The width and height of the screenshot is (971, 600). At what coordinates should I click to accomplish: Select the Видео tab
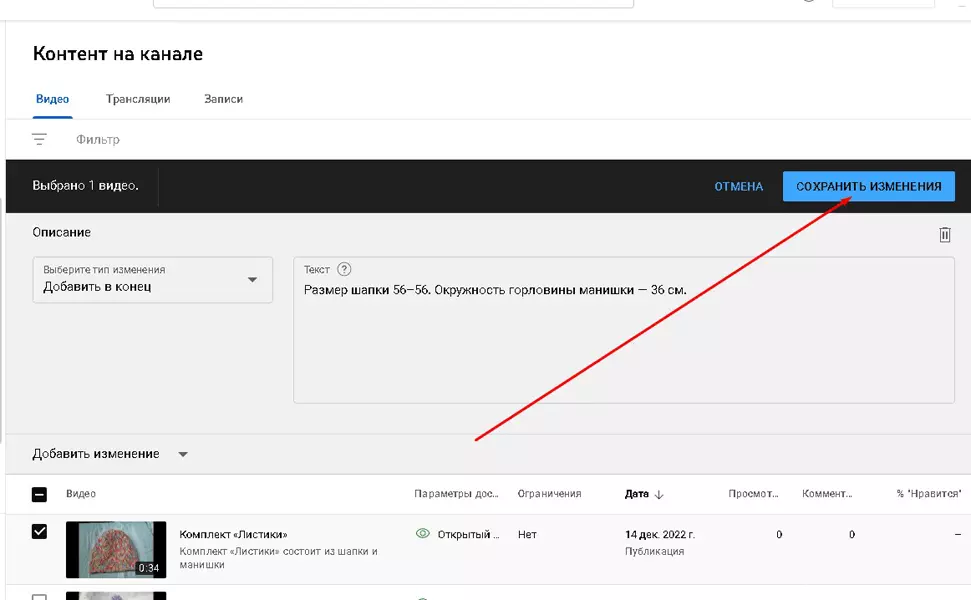(53, 99)
